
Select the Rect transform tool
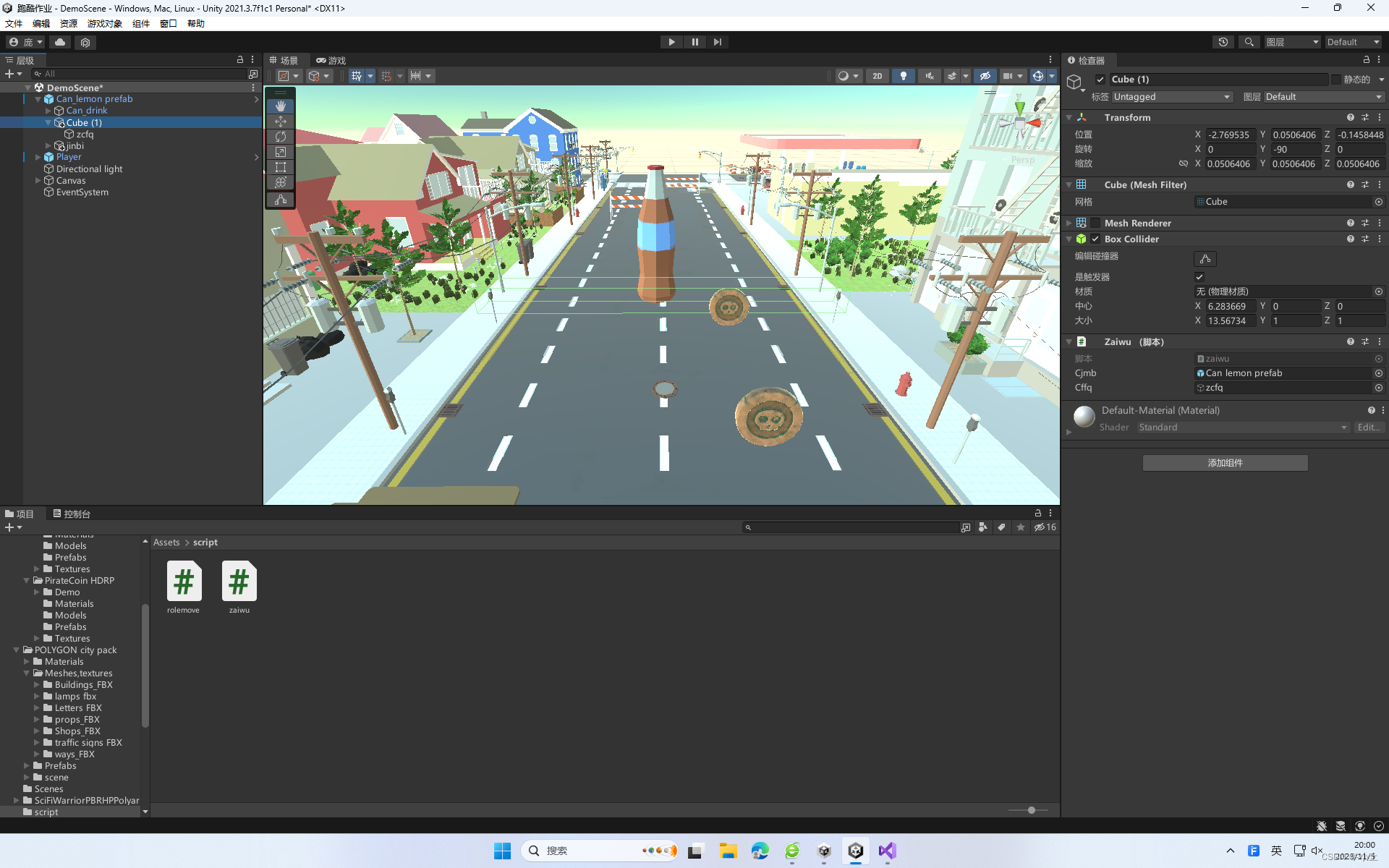pyautogui.click(x=281, y=167)
